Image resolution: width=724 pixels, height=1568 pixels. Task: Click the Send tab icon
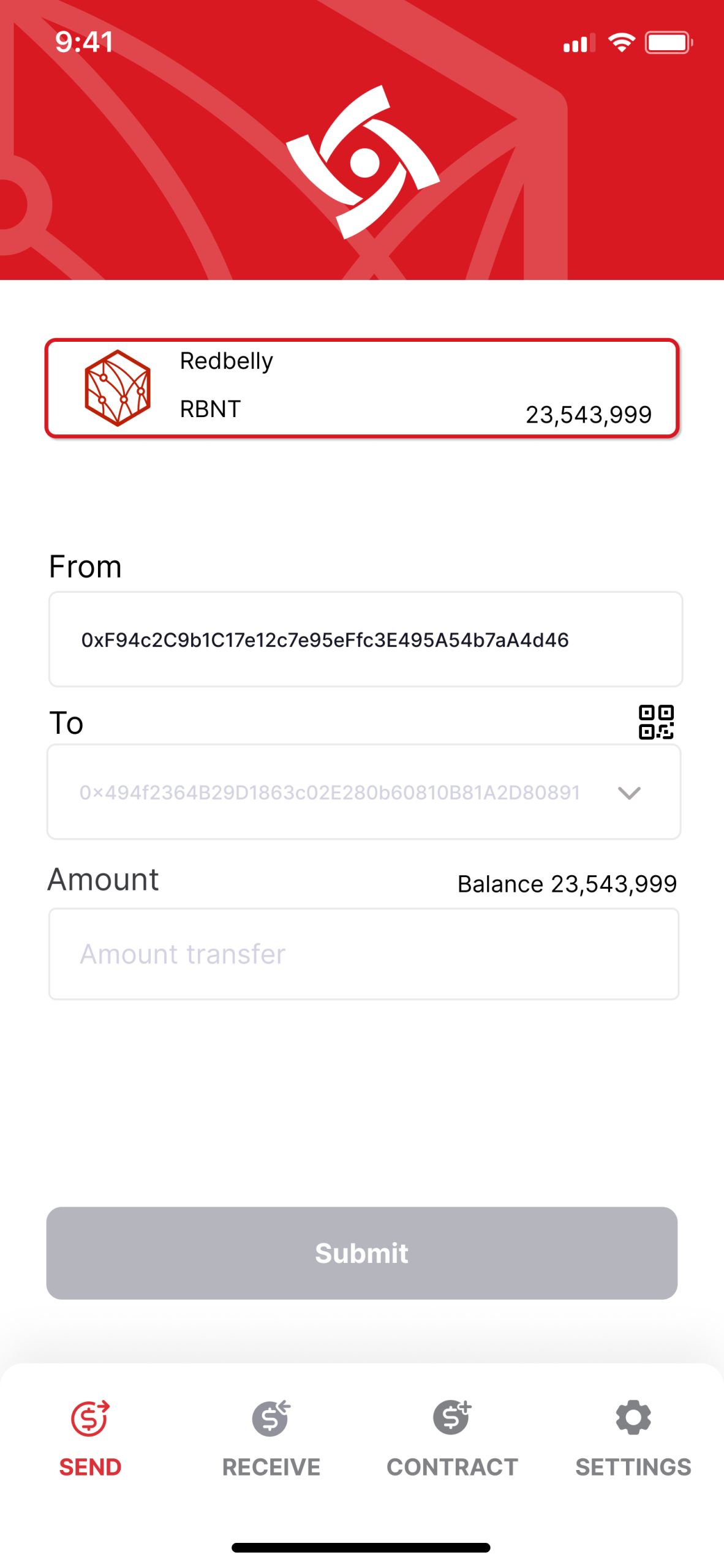(90, 1417)
